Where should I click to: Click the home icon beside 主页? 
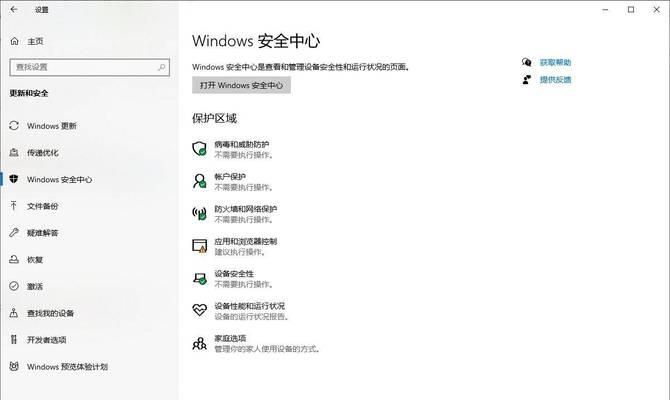15,41
